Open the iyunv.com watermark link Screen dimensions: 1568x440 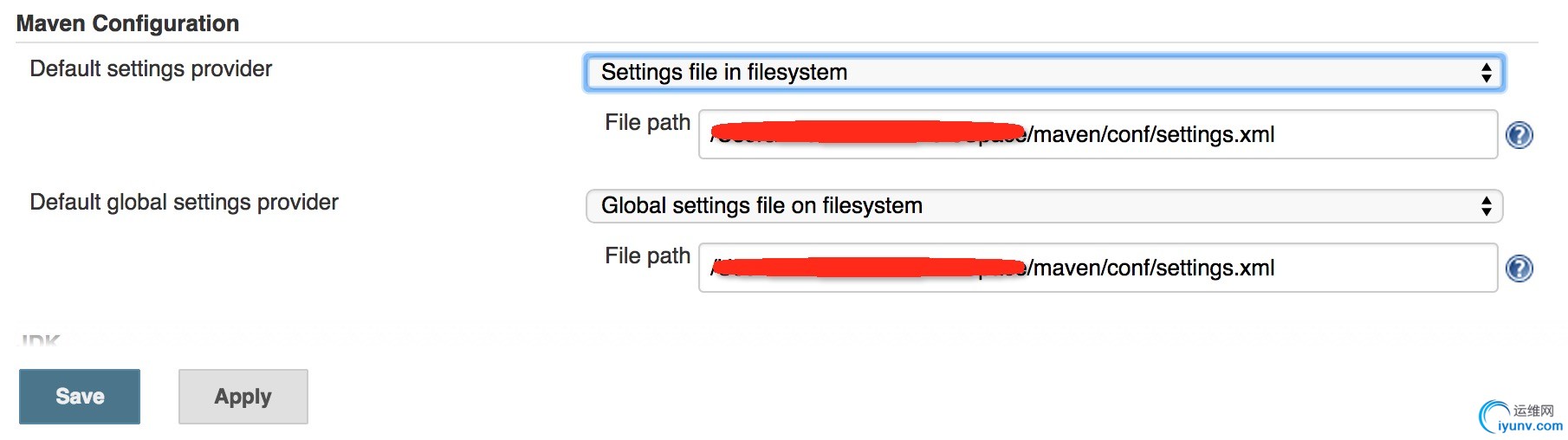1531,426
